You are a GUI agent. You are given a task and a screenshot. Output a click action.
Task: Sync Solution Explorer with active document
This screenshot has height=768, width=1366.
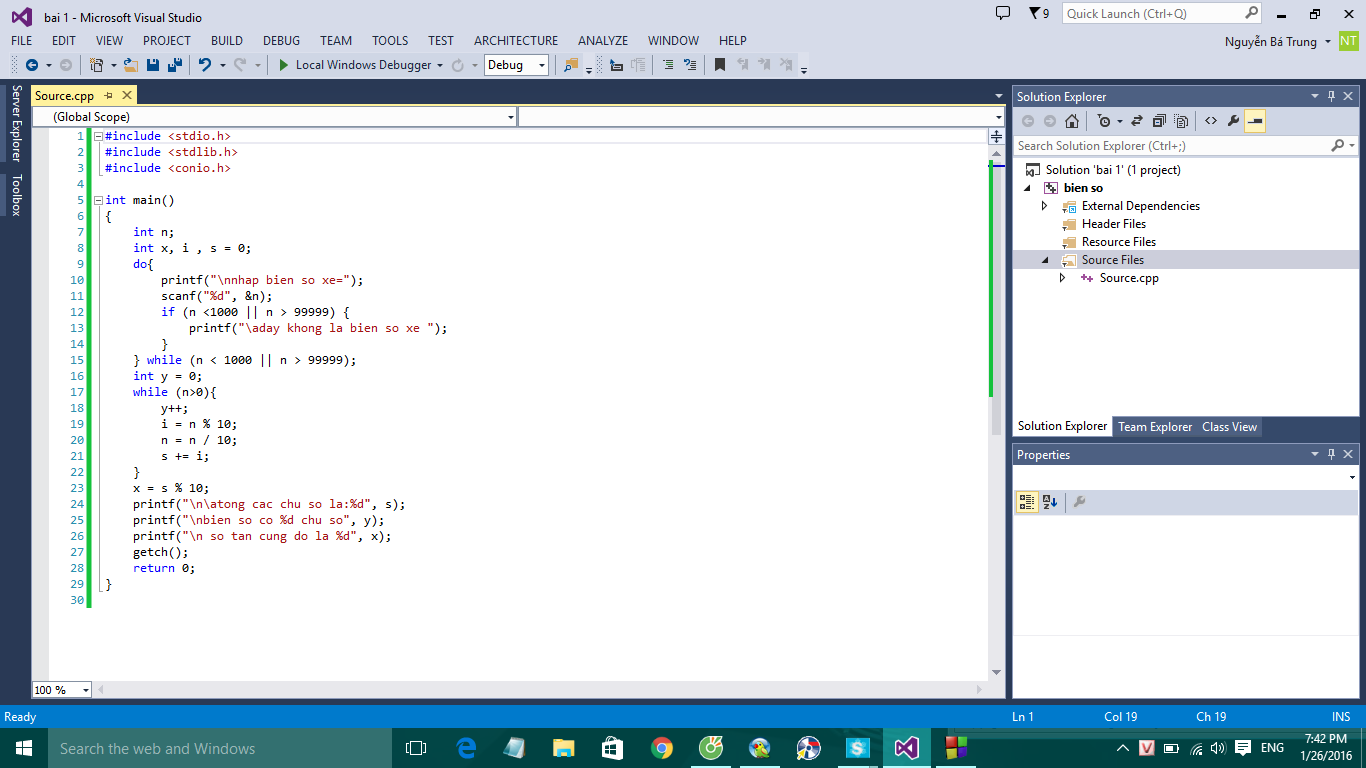(1137, 120)
